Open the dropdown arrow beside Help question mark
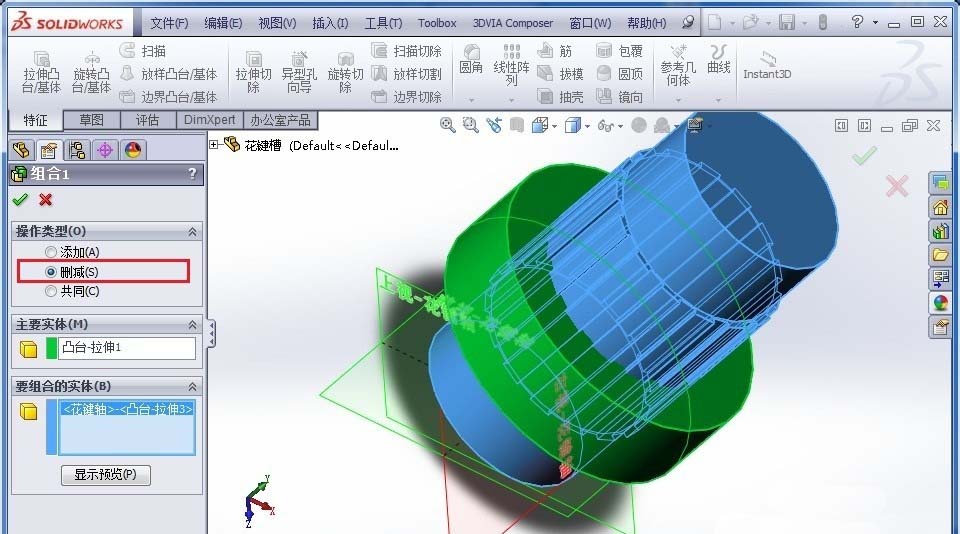Image resolution: width=960 pixels, height=534 pixels. (875, 23)
